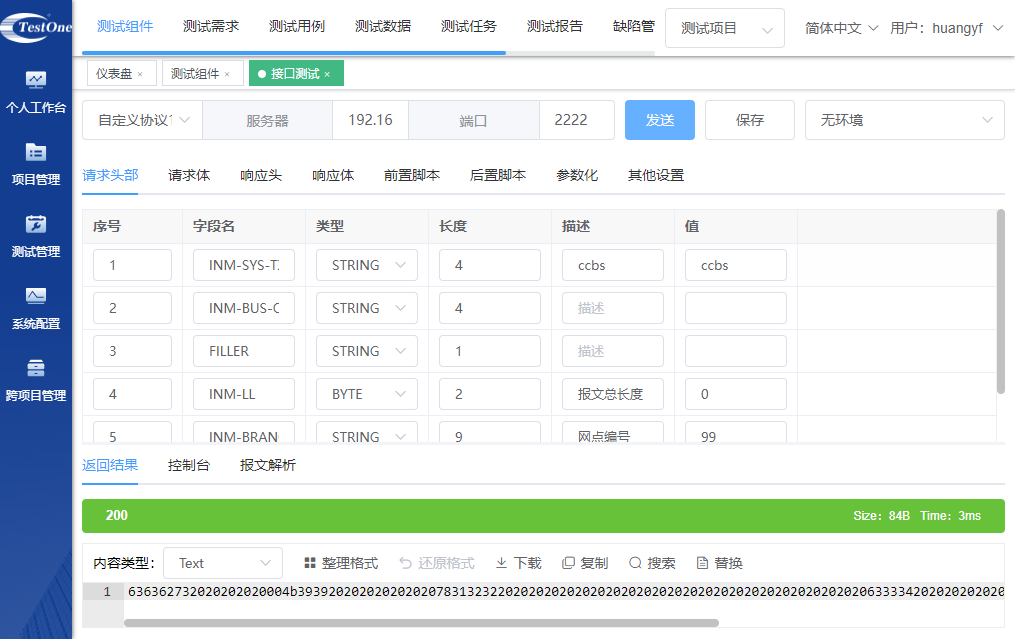The width and height of the screenshot is (1015, 639).
Task: Open 项目管理 in the sidebar
Action: [x=36, y=152]
